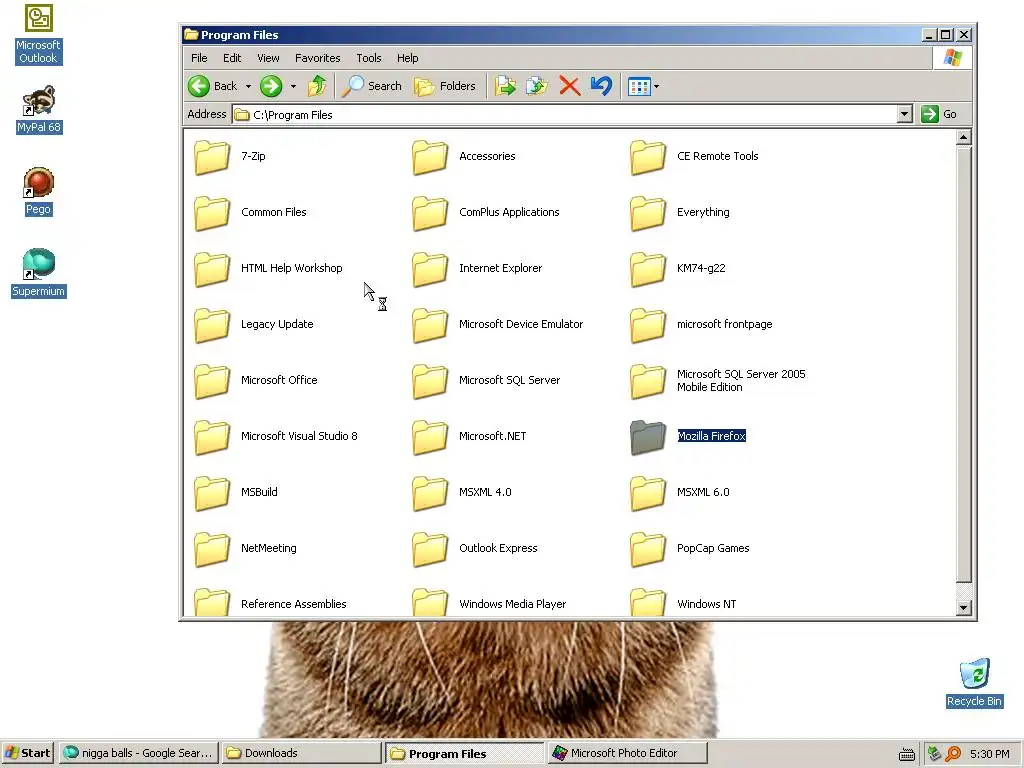Viewport: 1024px width, 768px height.
Task: Click the Outlook Express folder label
Action: click(498, 549)
